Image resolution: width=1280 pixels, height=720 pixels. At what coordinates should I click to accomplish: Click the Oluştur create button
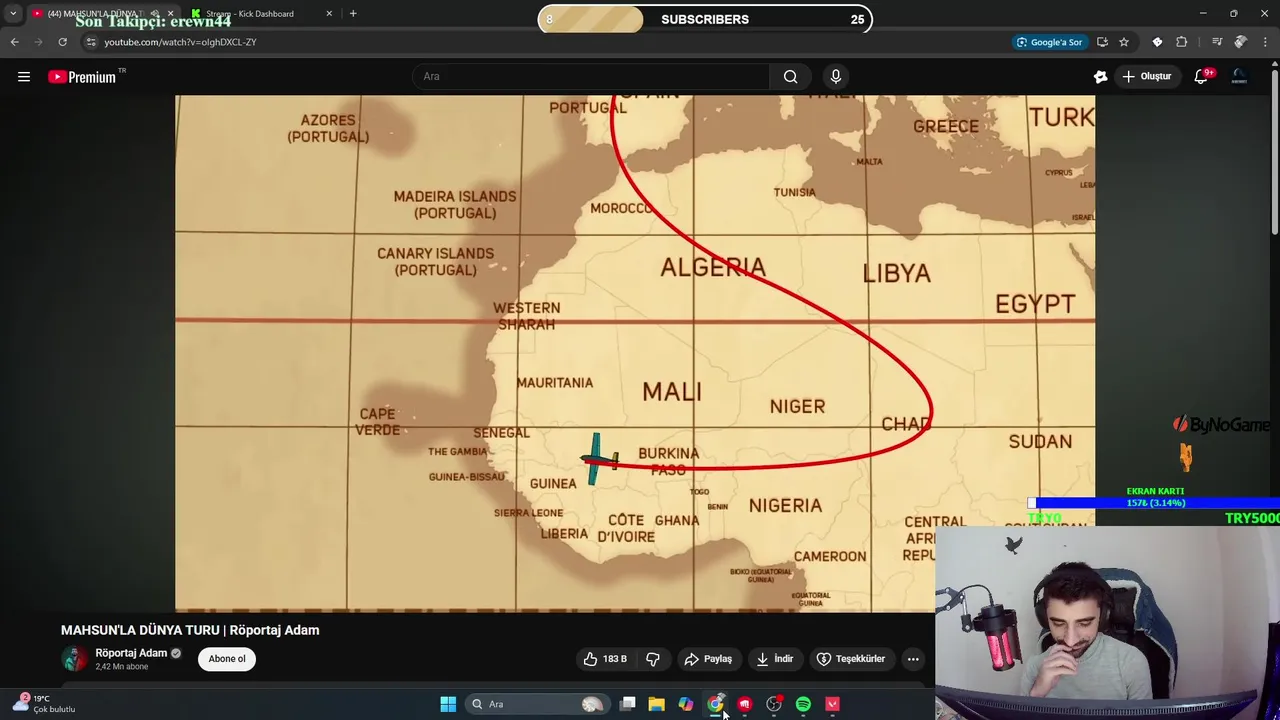pos(1147,77)
